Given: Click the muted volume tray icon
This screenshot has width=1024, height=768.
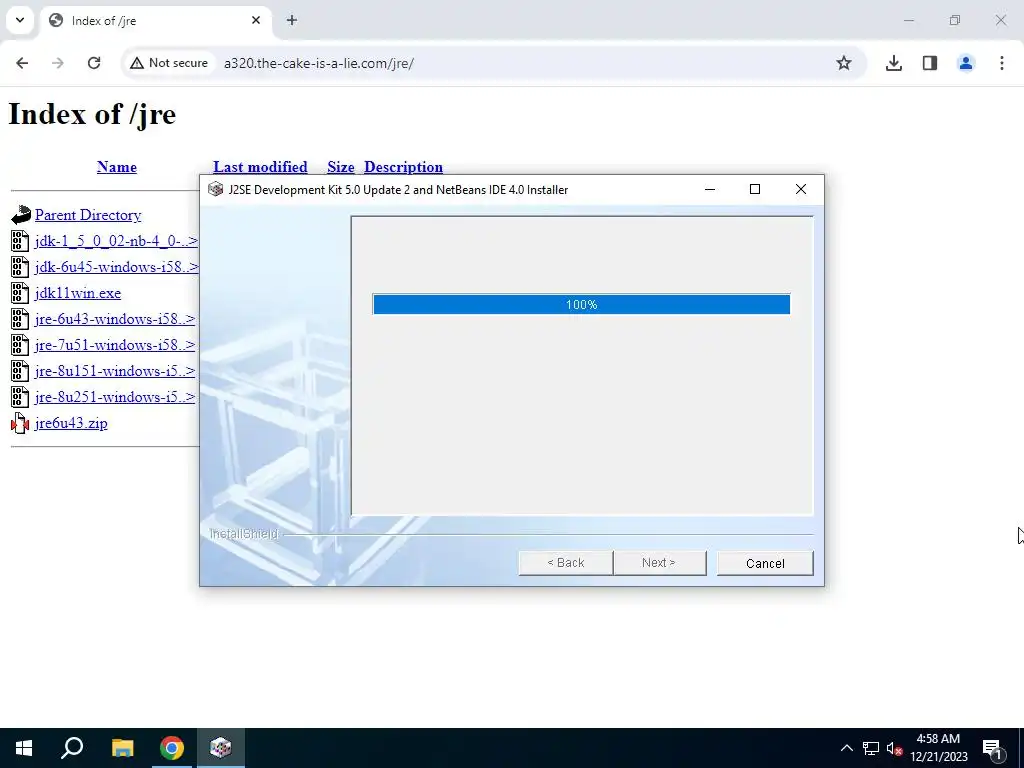Looking at the screenshot, I should click(x=894, y=748).
